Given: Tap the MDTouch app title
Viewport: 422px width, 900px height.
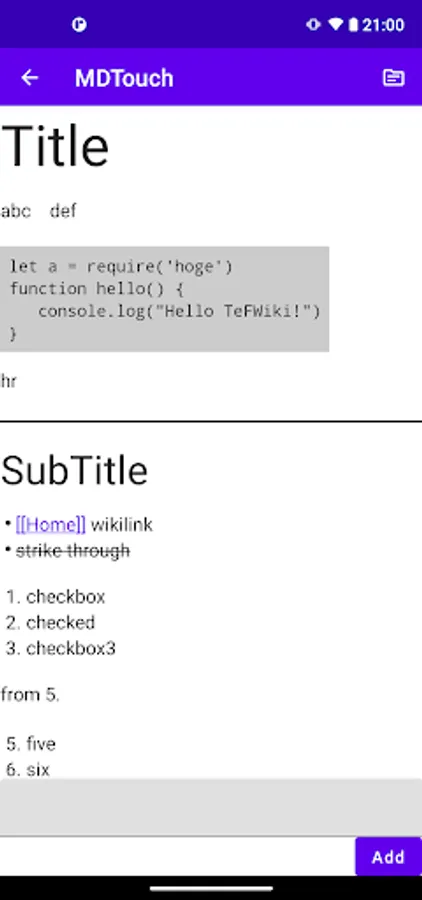Looking at the screenshot, I should point(124,78).
